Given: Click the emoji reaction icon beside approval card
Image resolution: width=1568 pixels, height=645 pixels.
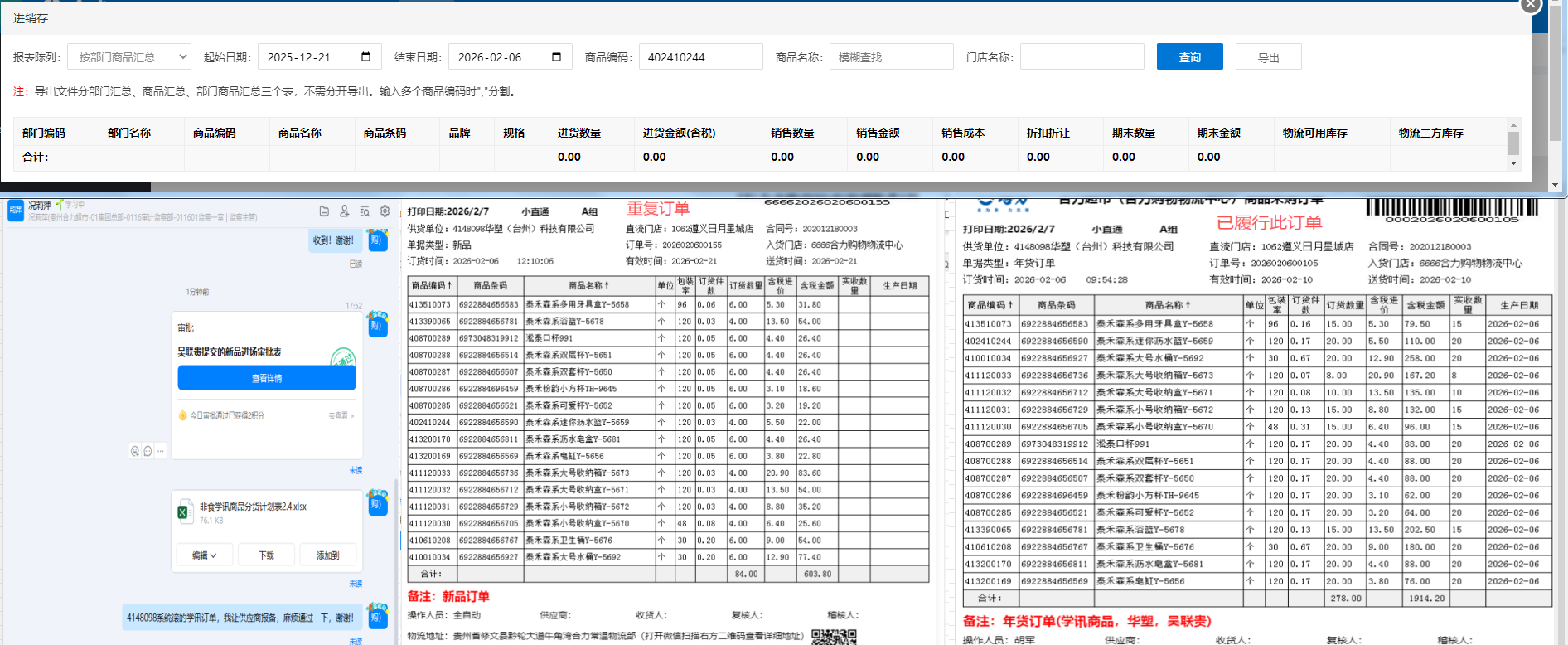Looking at the screenshot, I should [135, 451].
